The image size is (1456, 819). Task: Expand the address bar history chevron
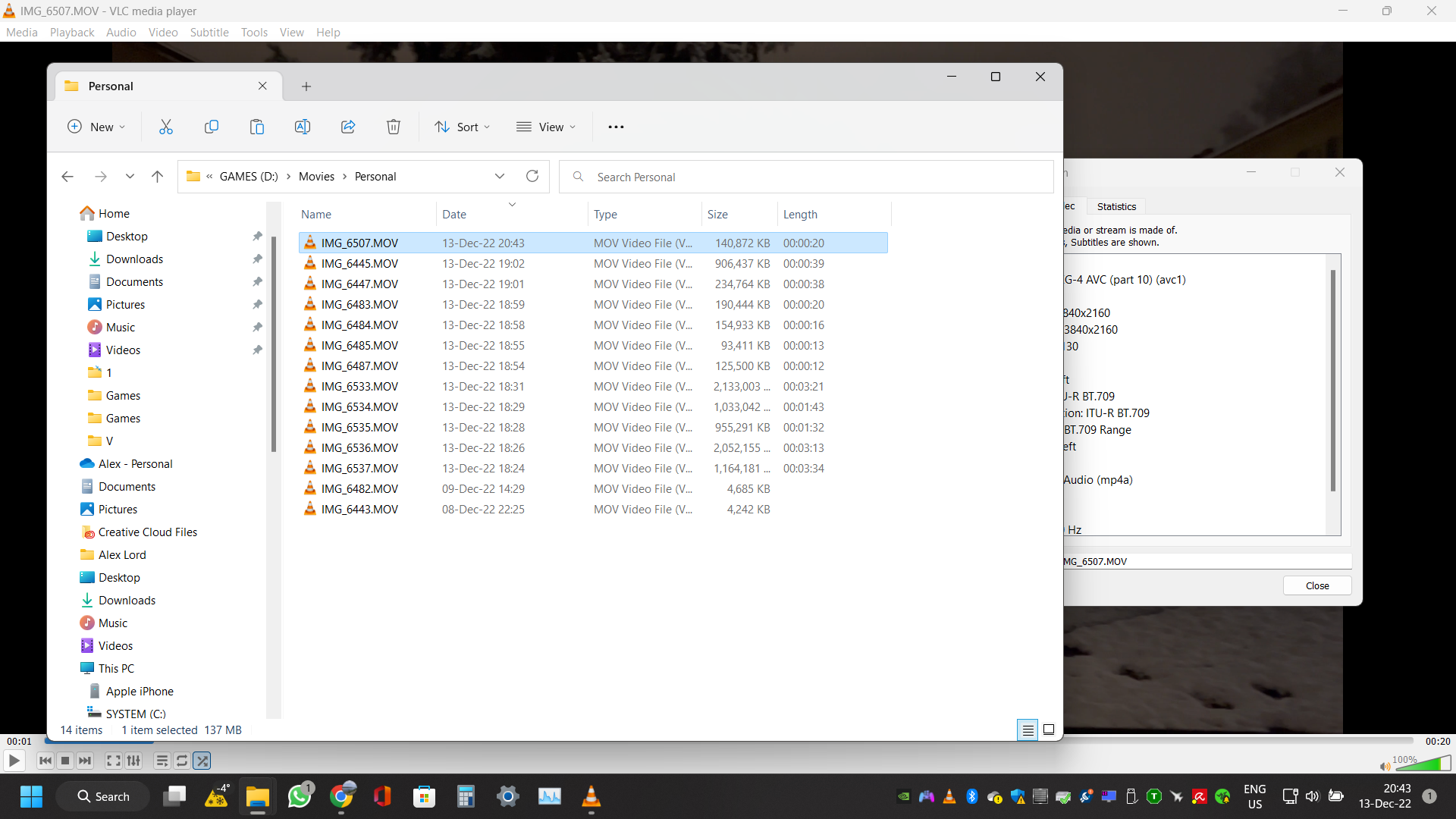(x=500, y=176)
